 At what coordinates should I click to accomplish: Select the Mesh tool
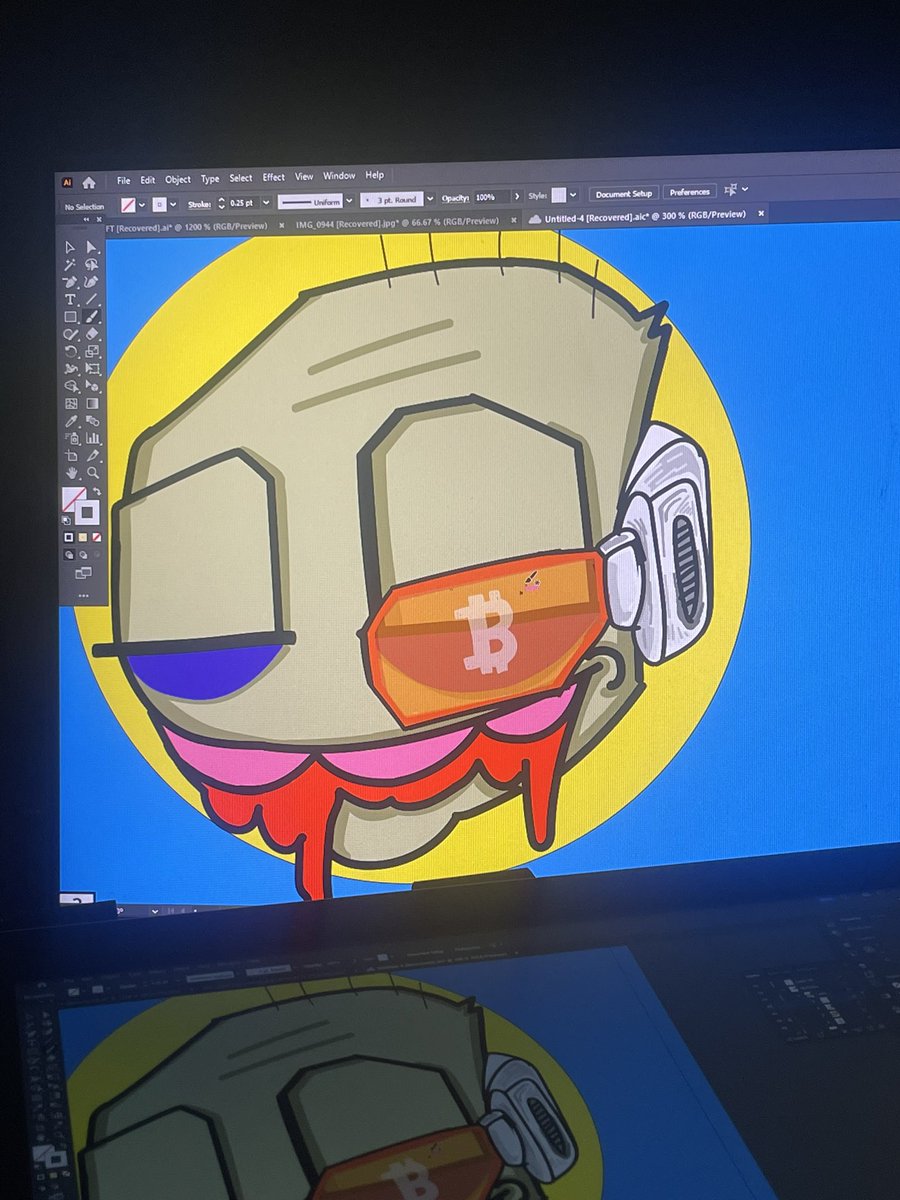coord(71,403)
